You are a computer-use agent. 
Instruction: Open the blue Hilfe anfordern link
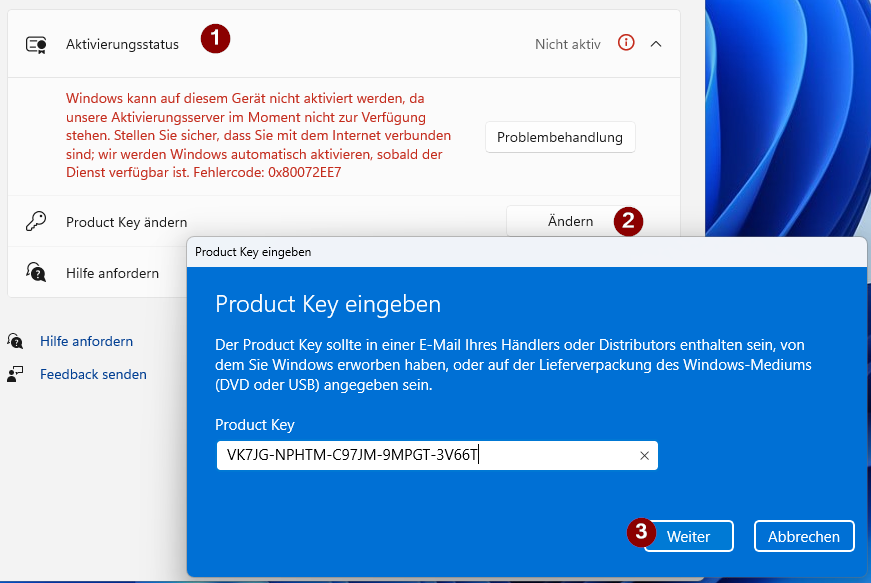coord(87,341)
